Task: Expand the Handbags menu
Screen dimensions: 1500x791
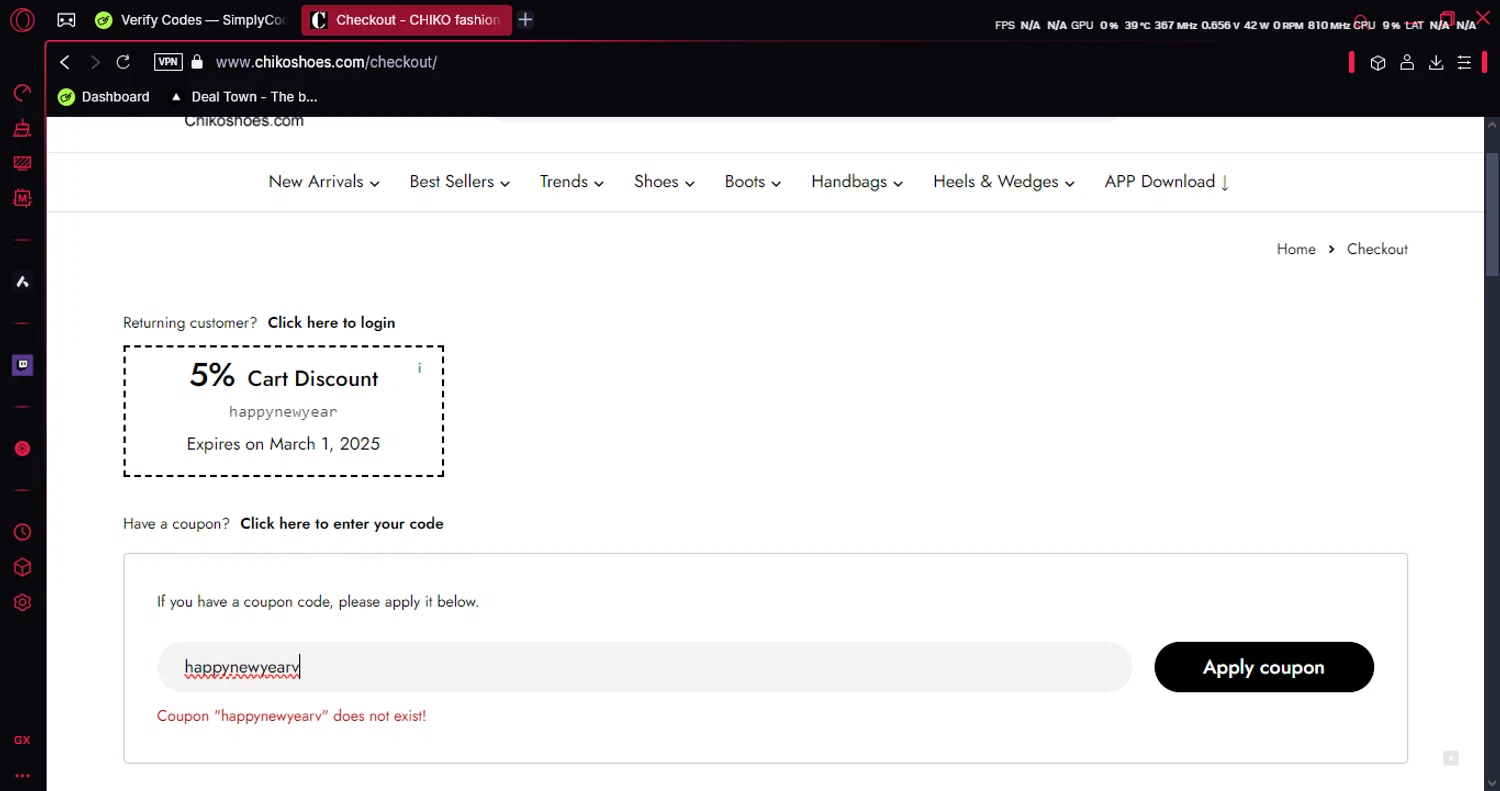Action: tap(857, 182)
